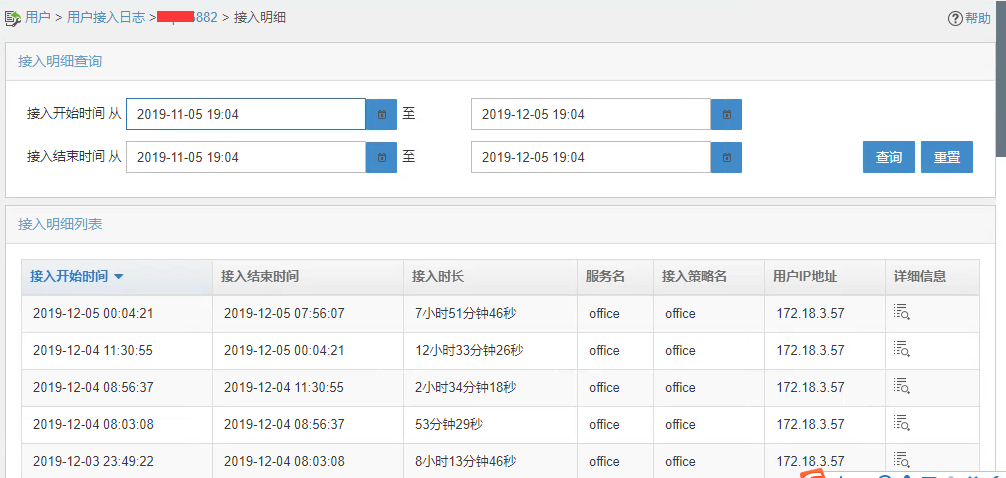1006x478 pixels.
Task: View details for the 2019-12-04 08:56:37 record
Action: pyautogui.click(x=901, y=387)
